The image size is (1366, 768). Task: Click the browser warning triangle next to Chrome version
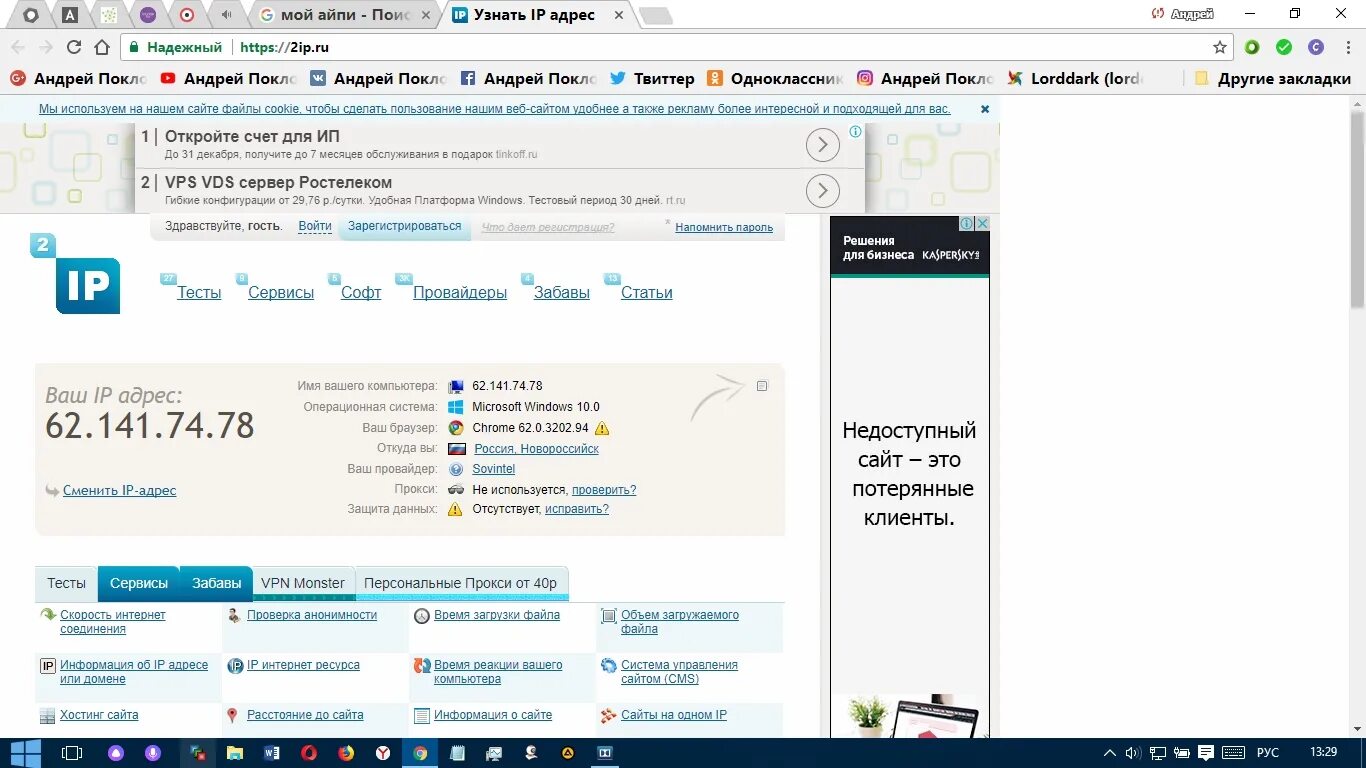(601, 428)
